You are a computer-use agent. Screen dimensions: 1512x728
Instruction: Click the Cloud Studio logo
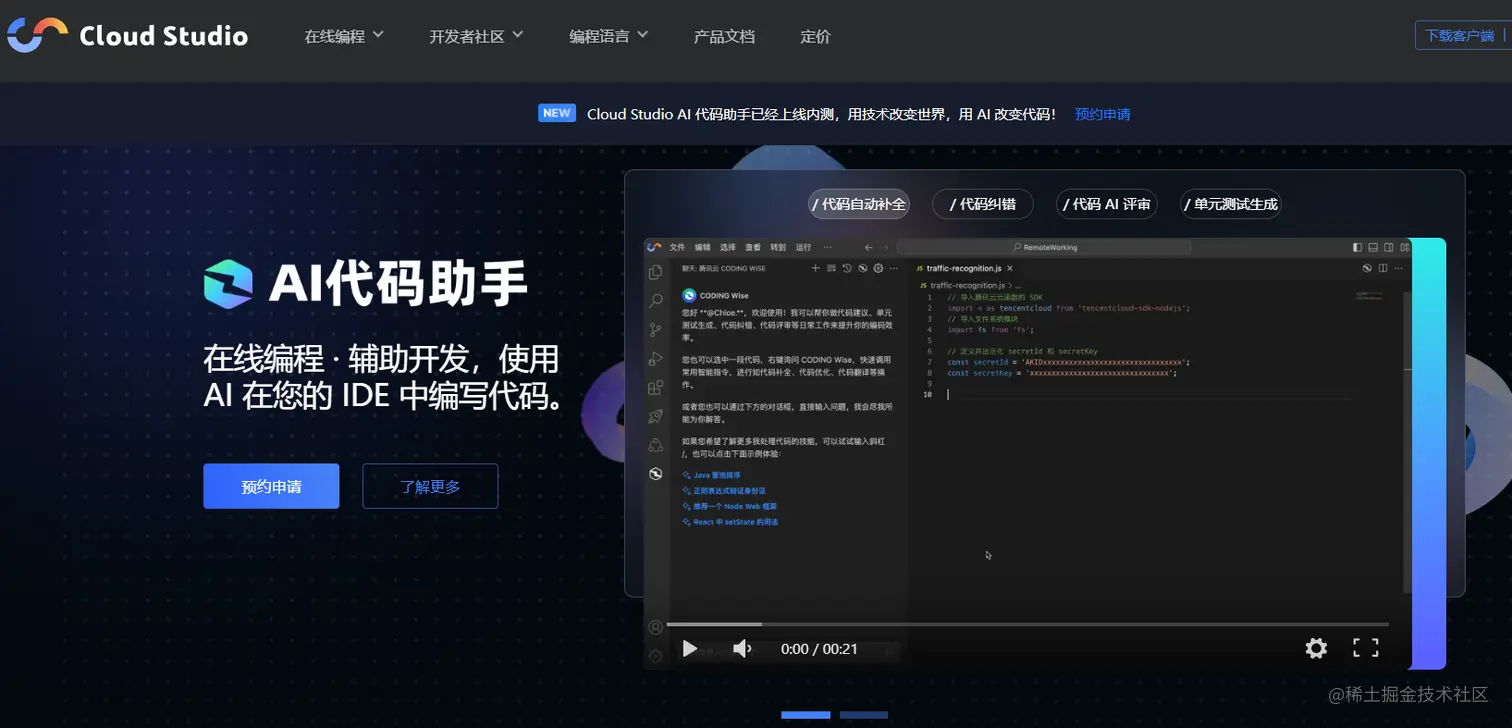[127, 36]
